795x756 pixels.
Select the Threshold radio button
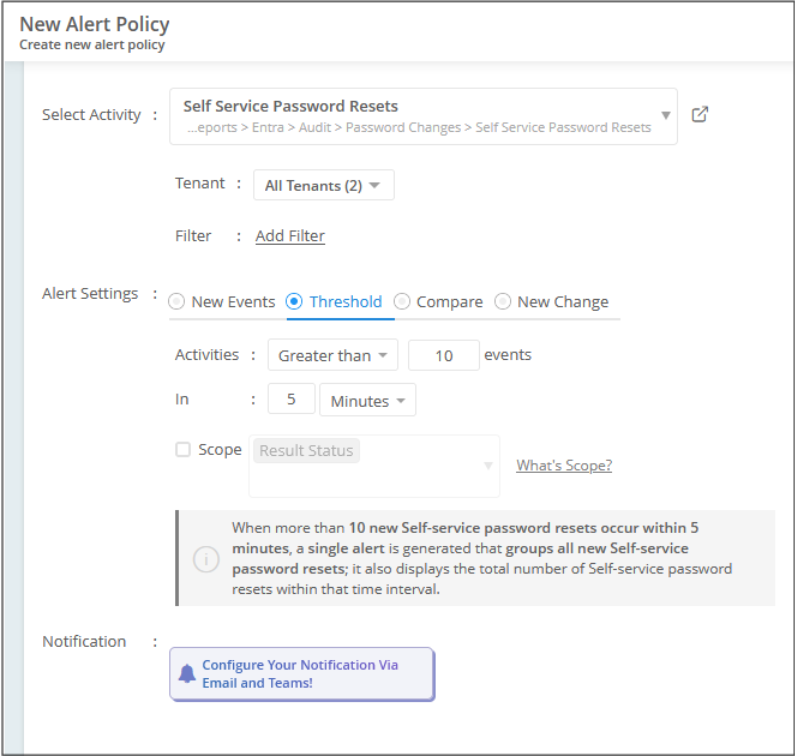(x=294, y=302)
